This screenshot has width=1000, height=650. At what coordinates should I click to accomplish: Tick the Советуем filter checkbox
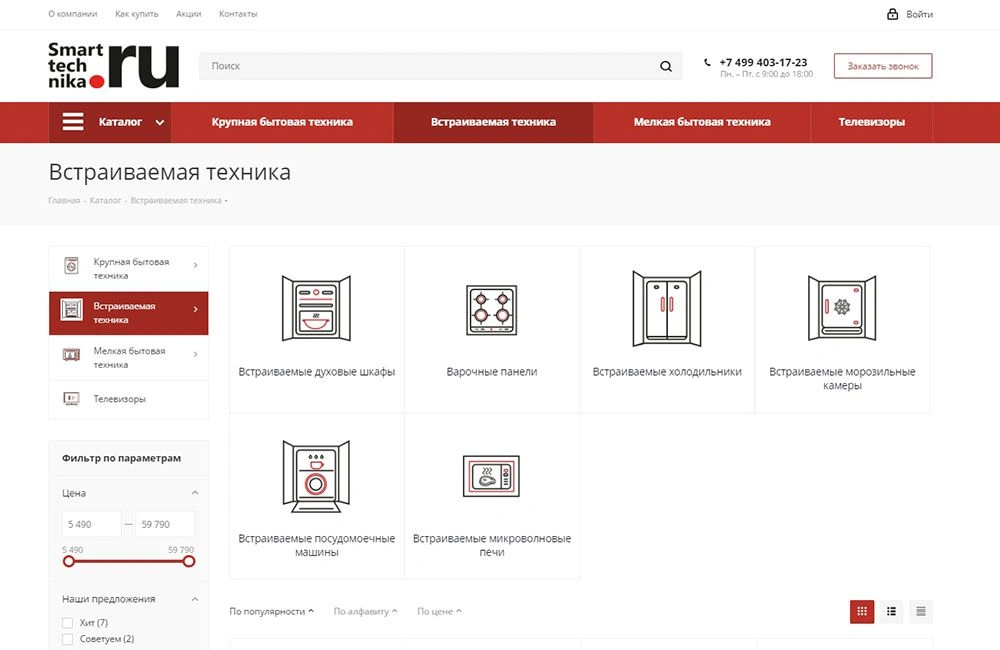68,639
